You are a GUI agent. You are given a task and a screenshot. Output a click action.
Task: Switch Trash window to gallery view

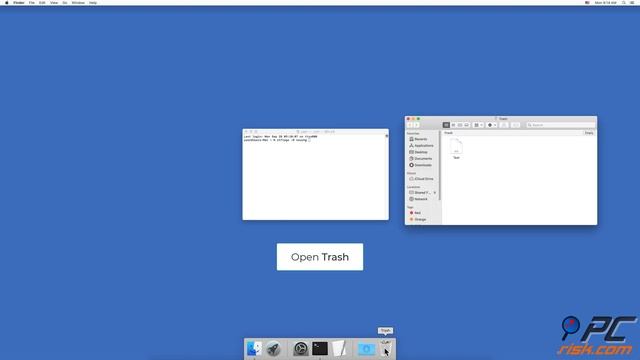coord(467,125)
